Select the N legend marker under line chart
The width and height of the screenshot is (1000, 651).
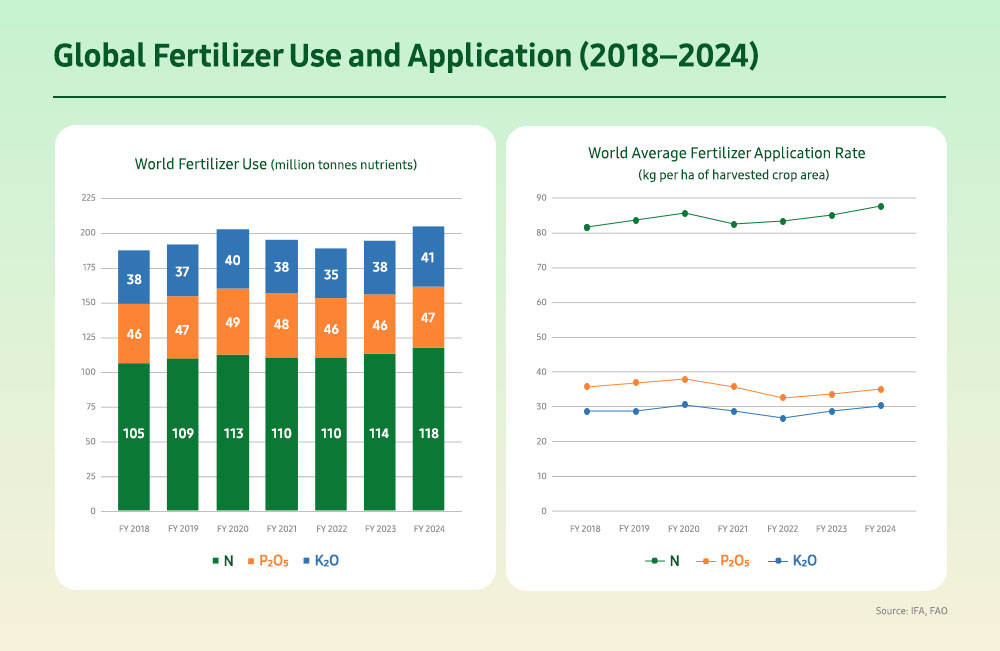click(x=654, y=561)
